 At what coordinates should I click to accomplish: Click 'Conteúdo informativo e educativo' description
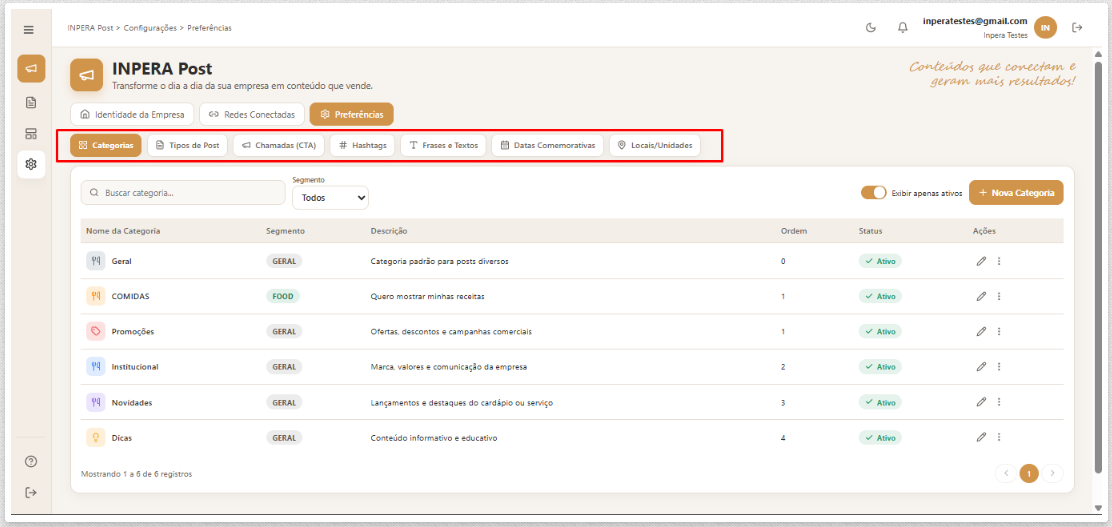tap(434, 438)
